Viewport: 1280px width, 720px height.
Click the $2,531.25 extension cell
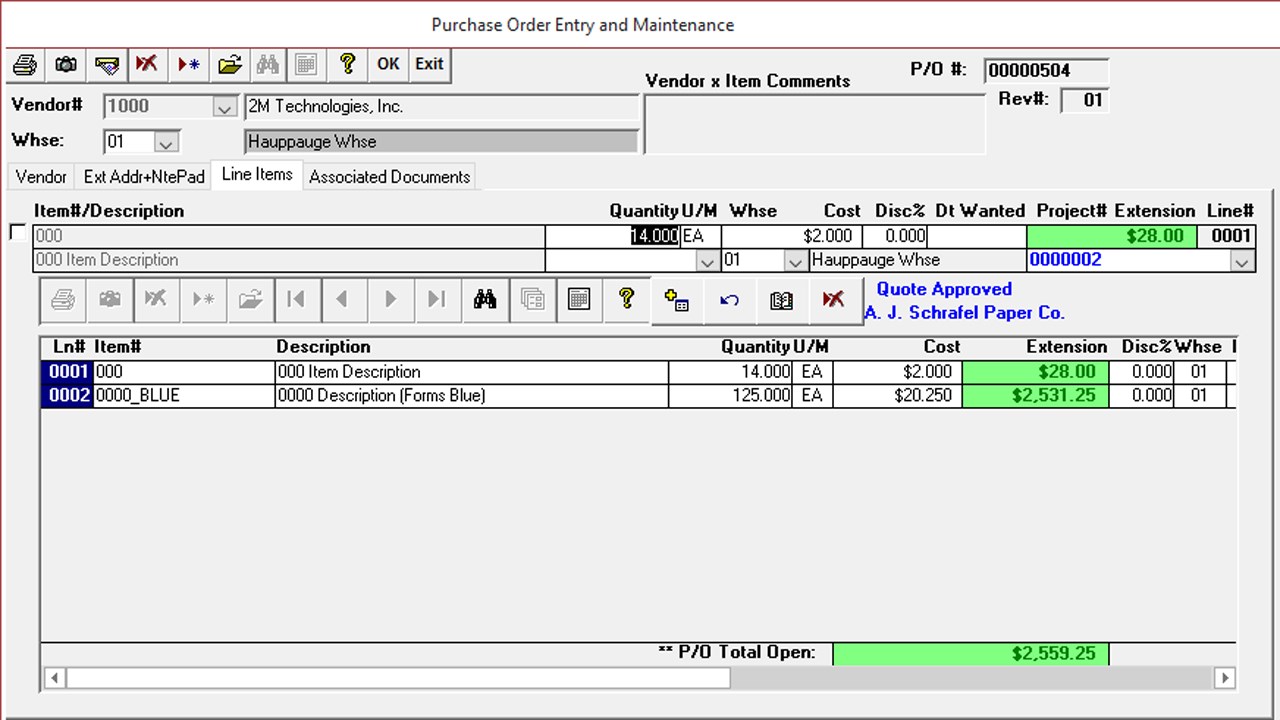click(1035, 396)
